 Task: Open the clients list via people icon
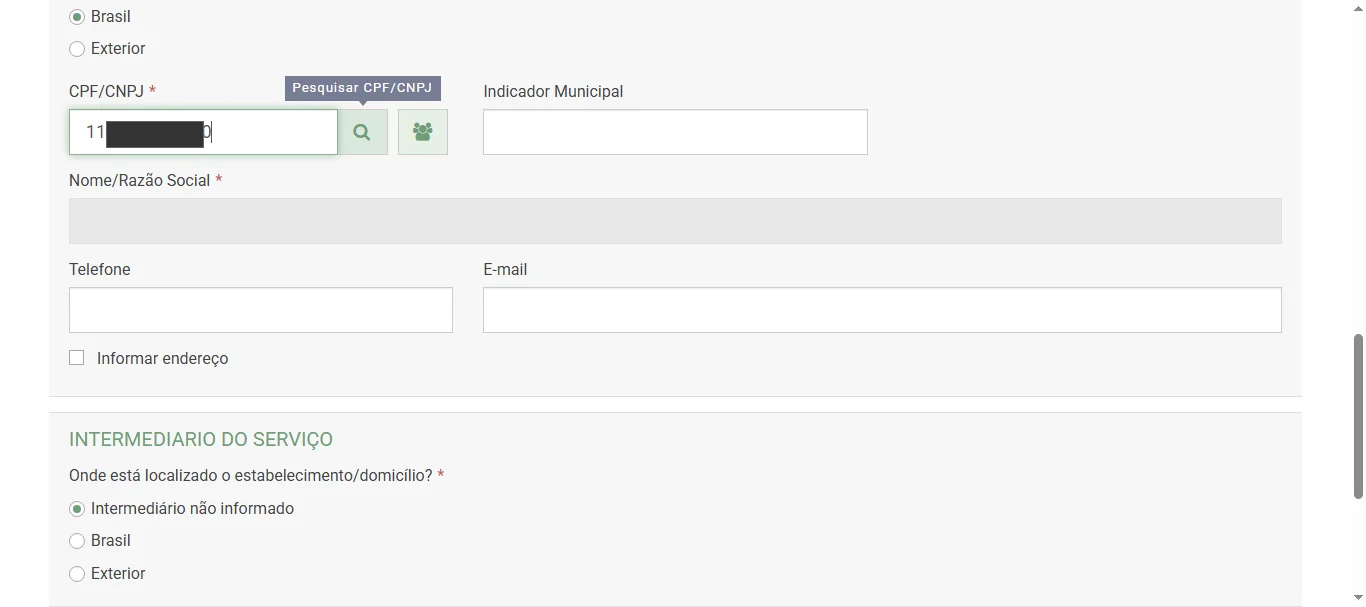(422, 131)
